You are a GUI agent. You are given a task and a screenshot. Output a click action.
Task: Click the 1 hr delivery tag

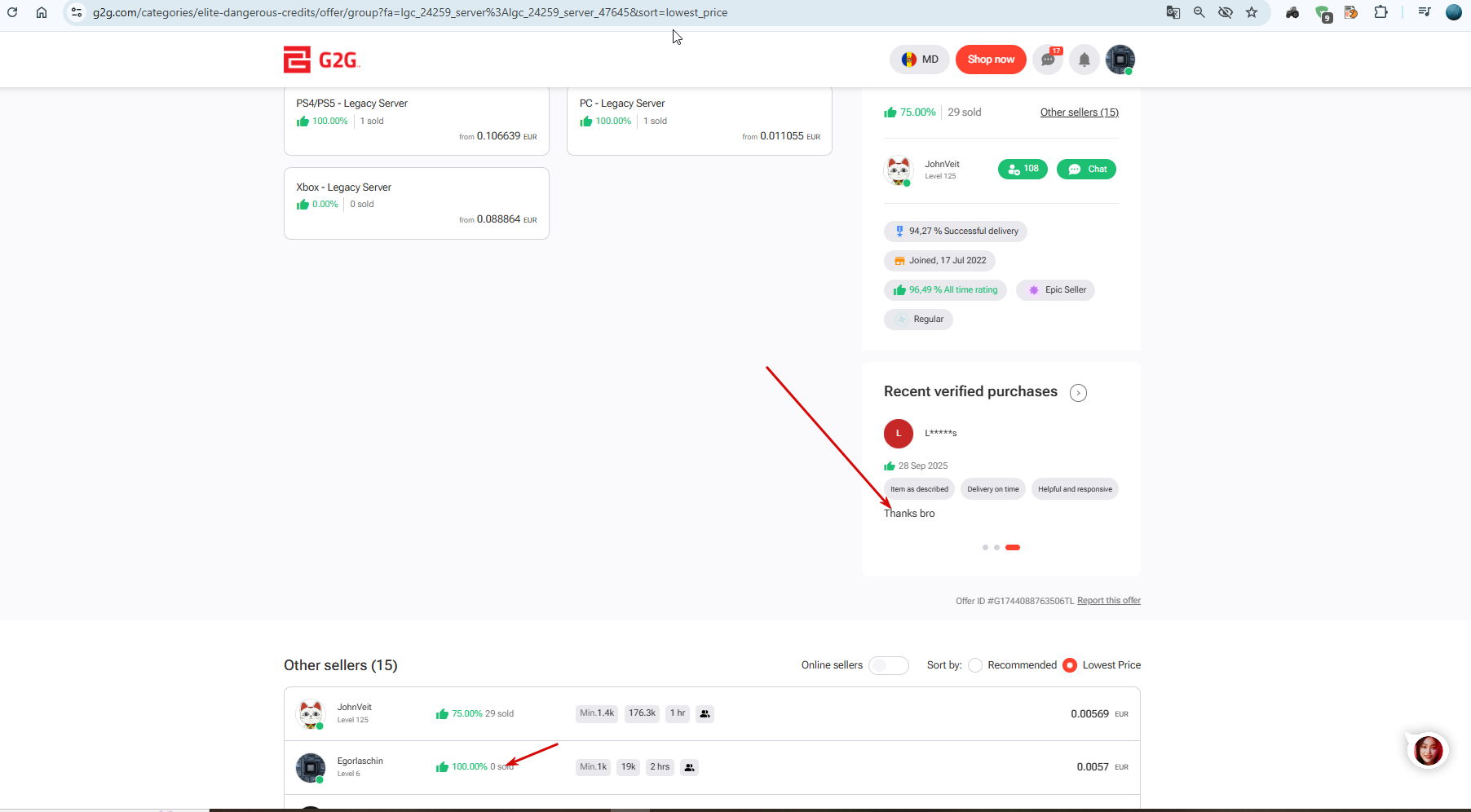(x=678, y=713)
